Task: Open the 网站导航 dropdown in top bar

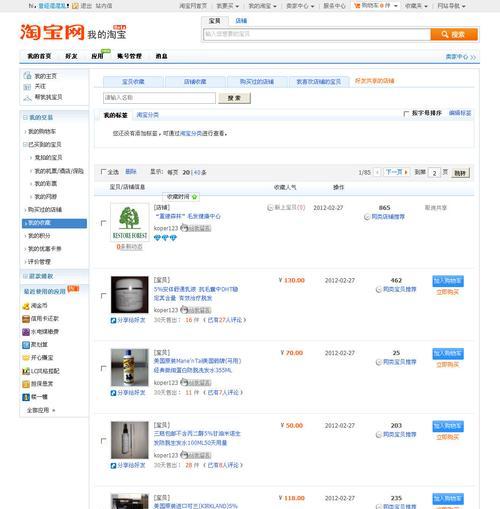Action: (x=451, y=6)
